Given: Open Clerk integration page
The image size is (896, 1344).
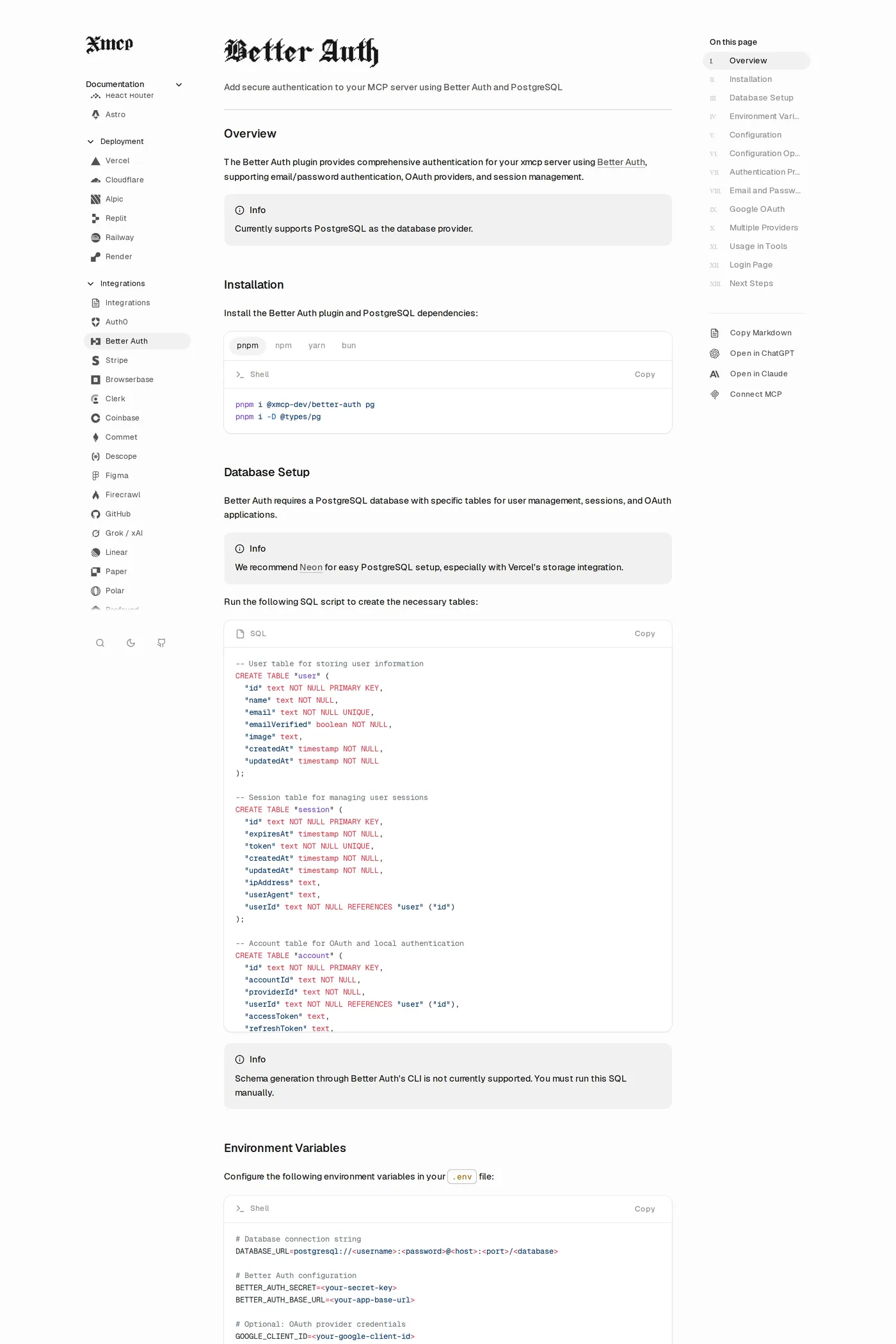Looking at the screenshot, I should [137, 399].
